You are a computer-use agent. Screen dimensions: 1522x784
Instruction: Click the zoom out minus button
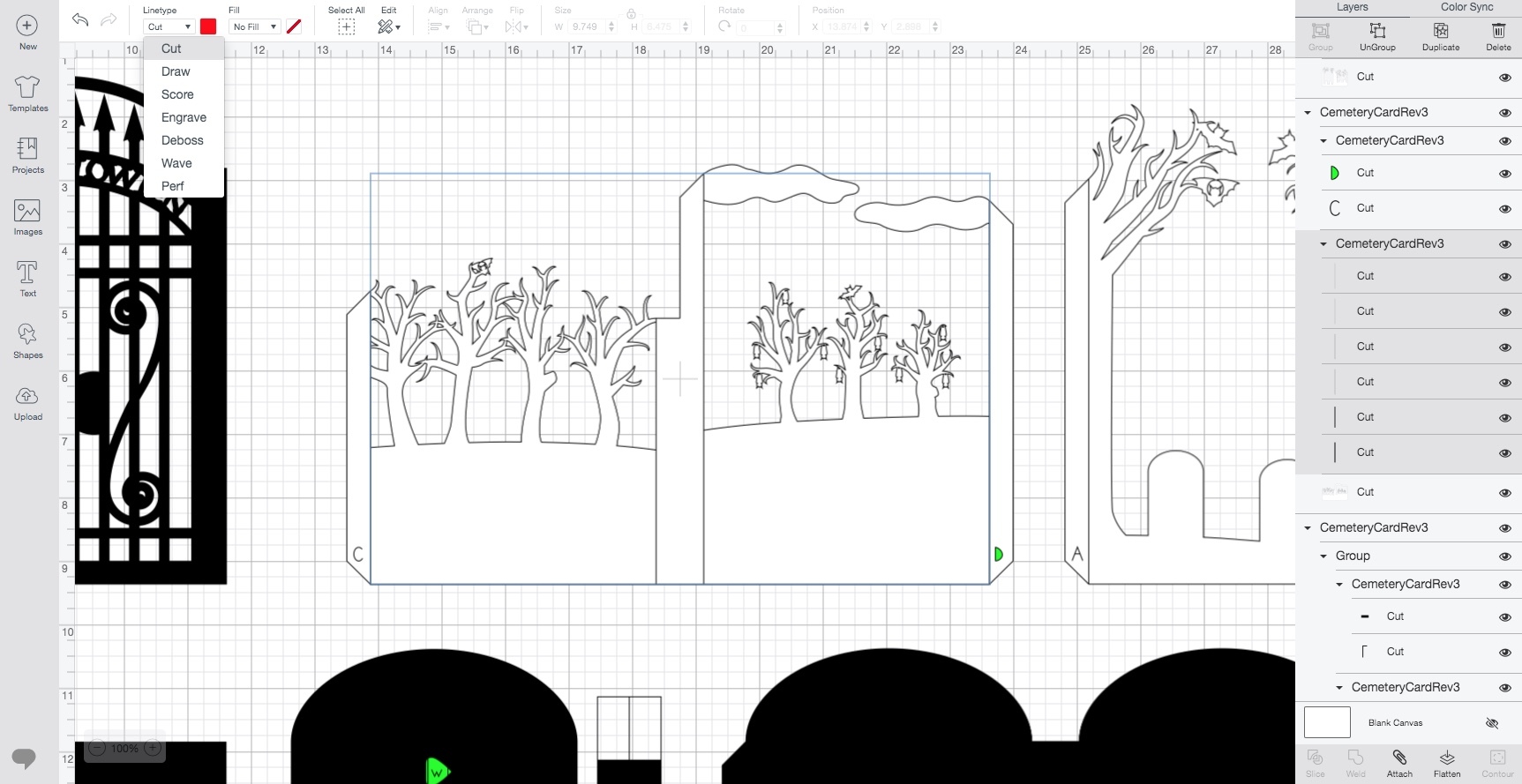click(97, 749)
